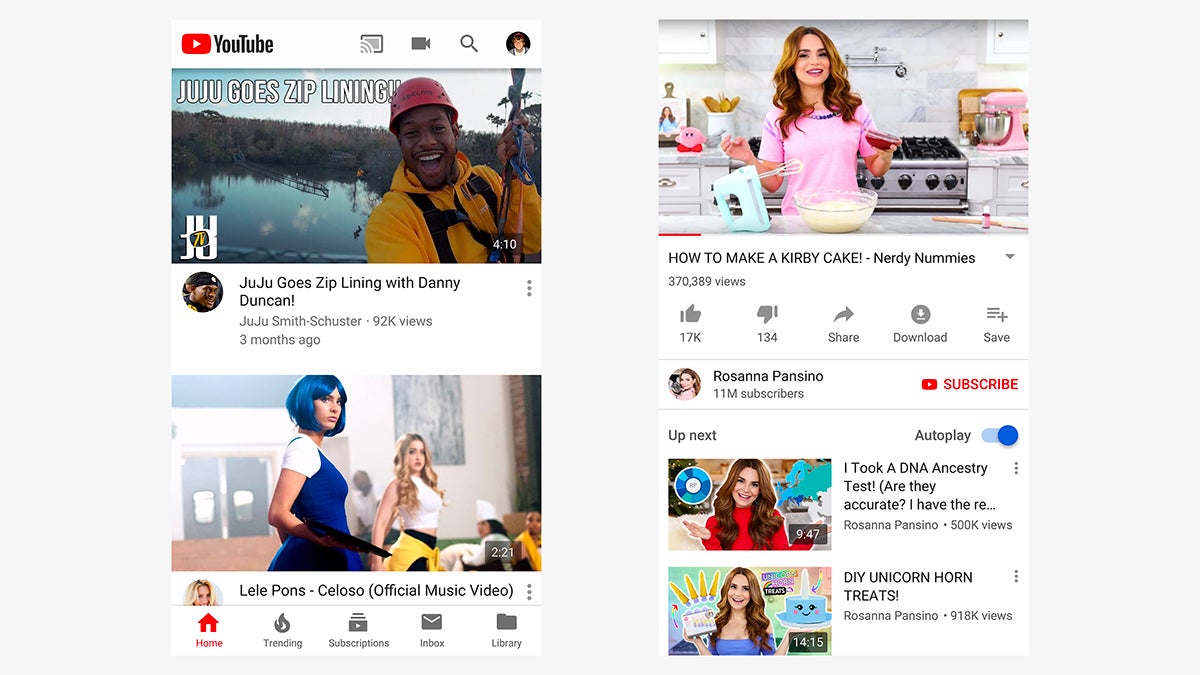Switch to the Trending tab
The height and width of the screenshot is (675, 1200).
pyautogui.click(x=282, y=630)
